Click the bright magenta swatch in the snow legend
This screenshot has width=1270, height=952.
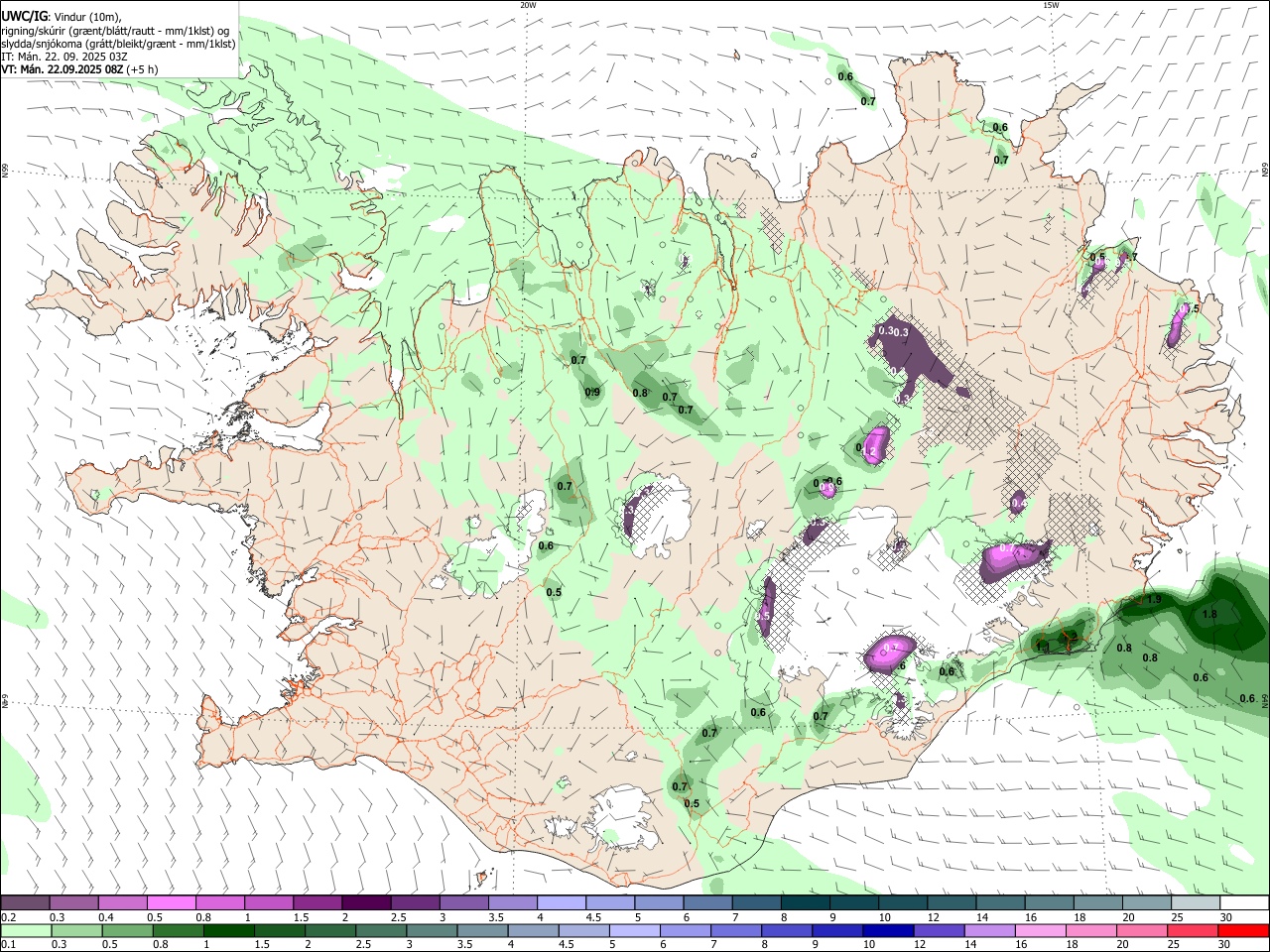click(x=171, y=902)
